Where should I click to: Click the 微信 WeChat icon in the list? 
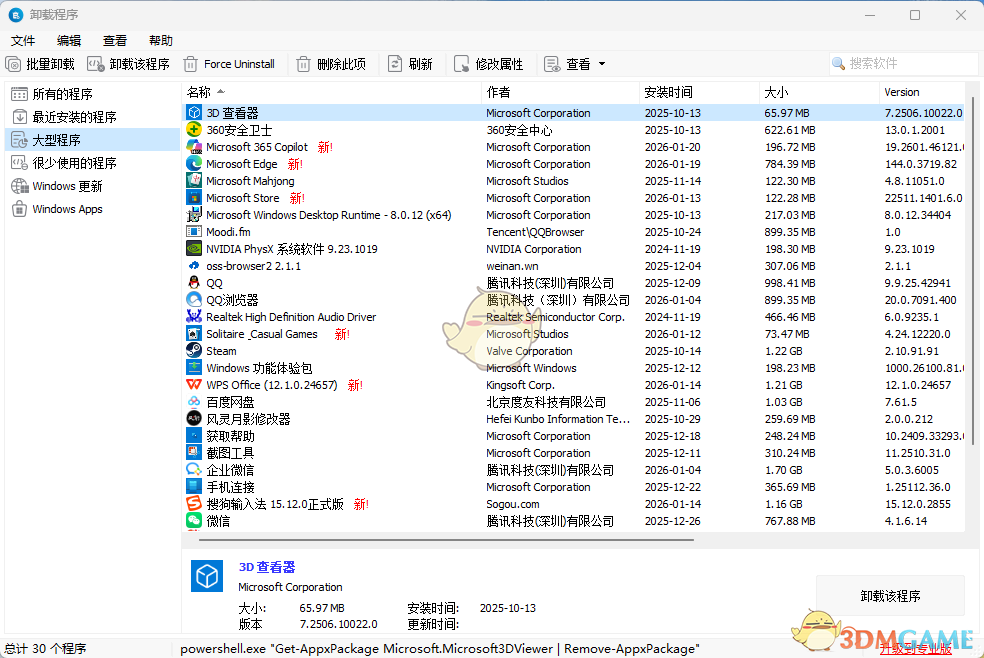194,521
